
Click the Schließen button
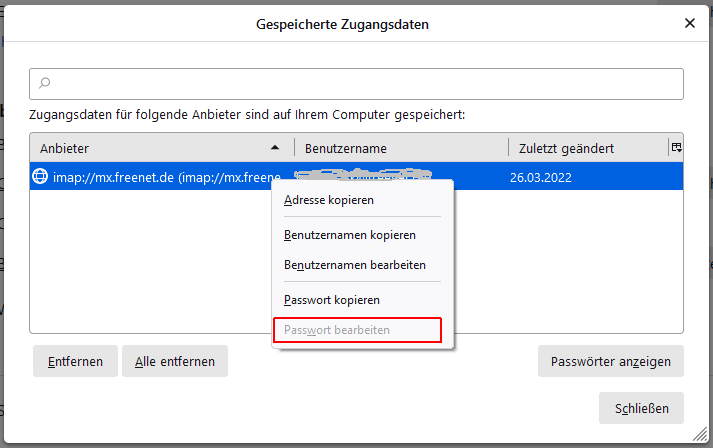coord(641,408)
